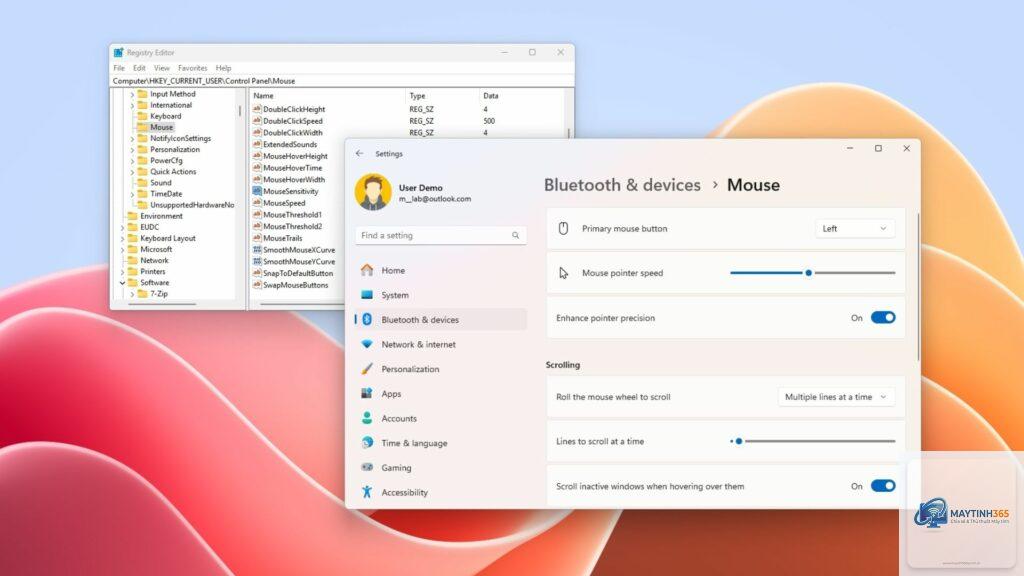Open the File menu in Registry Editor
Image resolution: width=1024 pixels, height=576 pixels.
(119, 68)
